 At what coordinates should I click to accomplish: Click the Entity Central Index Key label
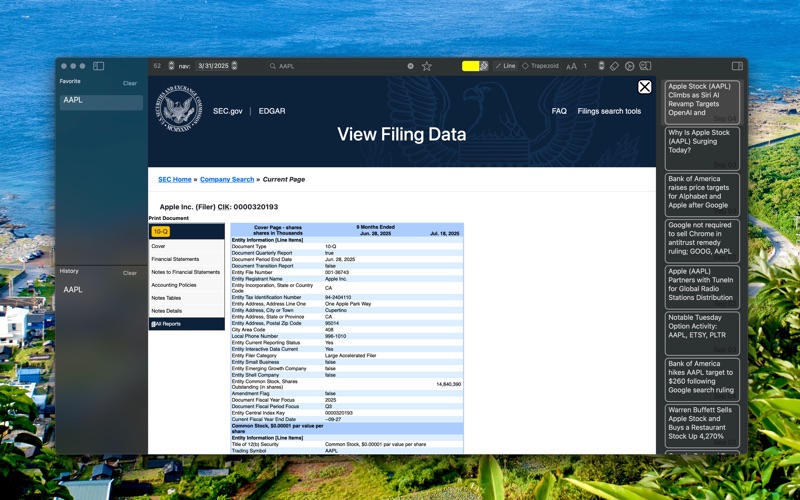(258, 413)
